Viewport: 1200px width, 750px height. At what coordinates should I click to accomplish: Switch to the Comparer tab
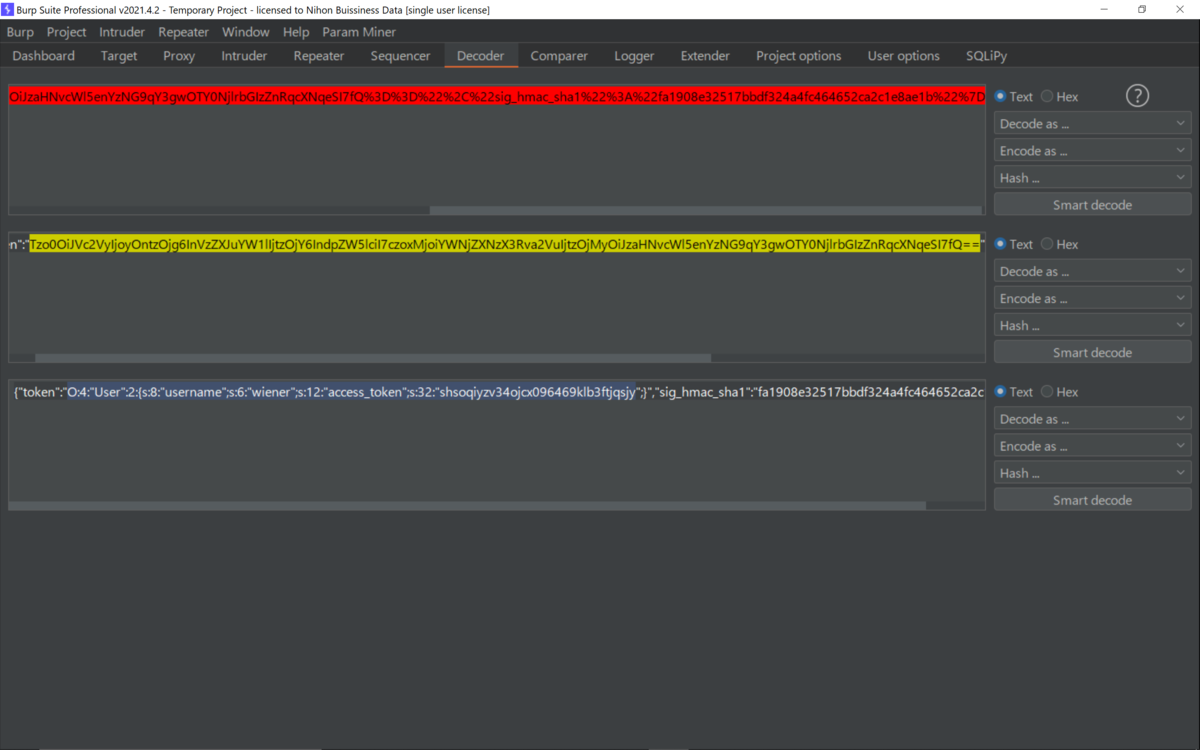(x=559, y=56)
